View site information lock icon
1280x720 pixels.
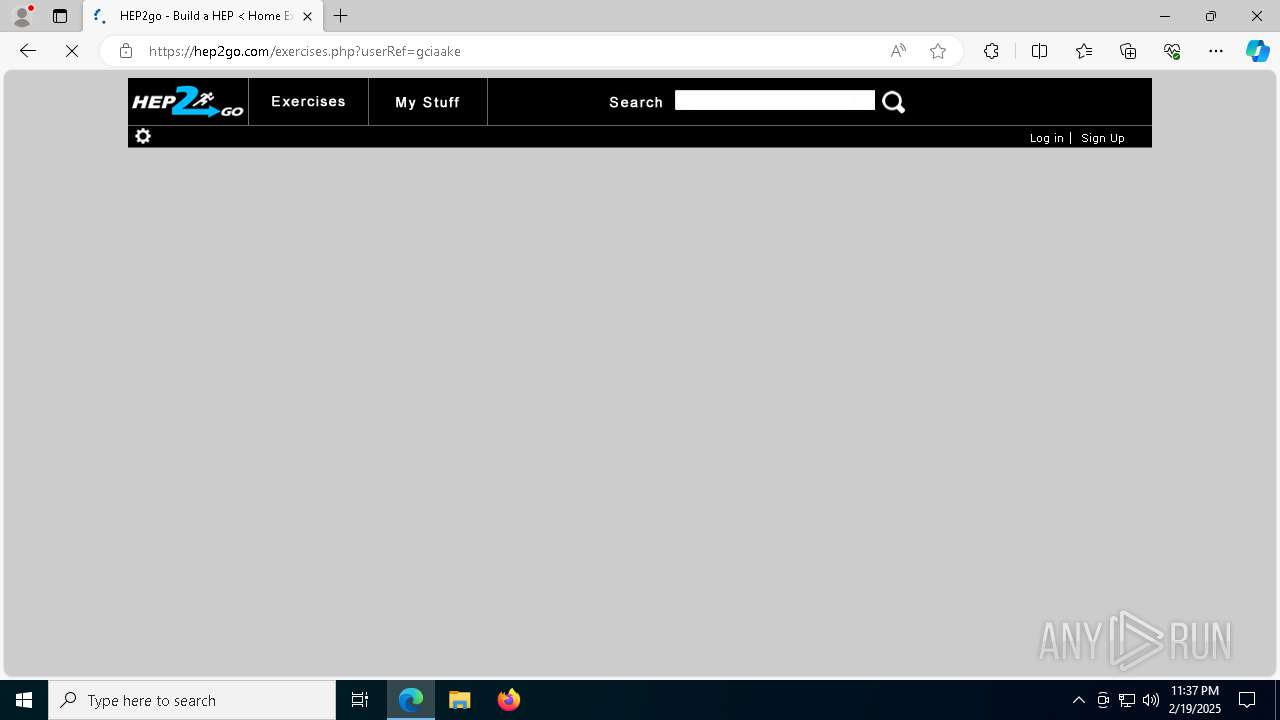(x=125, y=51)
